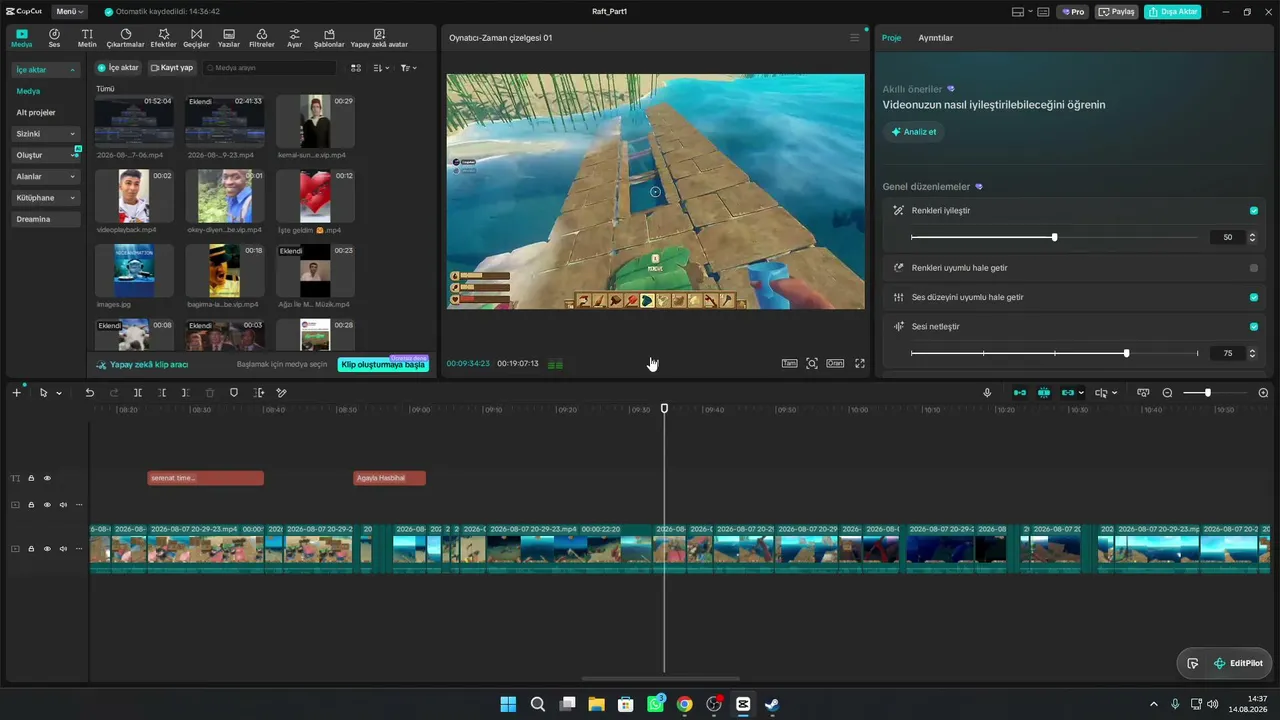Image resolution: width=1280 pixels, height=720 pixels.
Task: Select the Medya tab in top toolbar
Action: click(x=22, y=38)
